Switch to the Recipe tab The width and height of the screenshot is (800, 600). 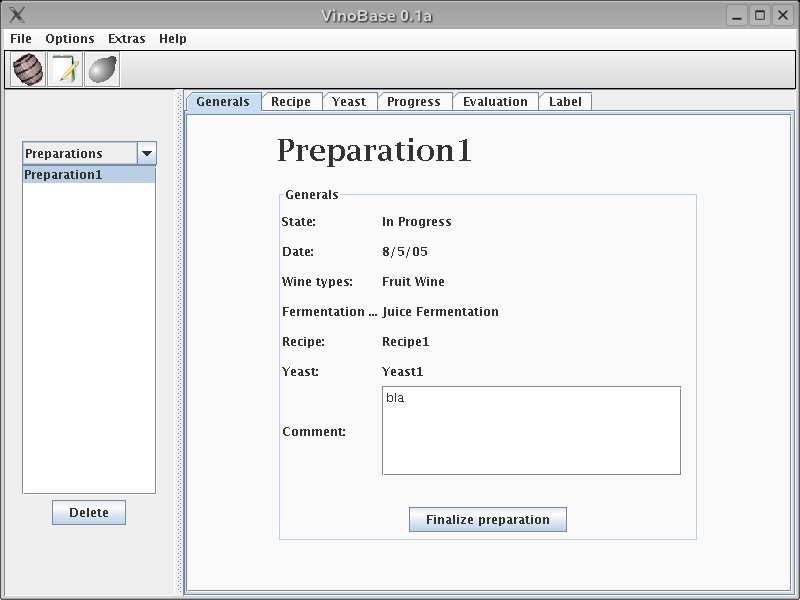pos(291,102)
